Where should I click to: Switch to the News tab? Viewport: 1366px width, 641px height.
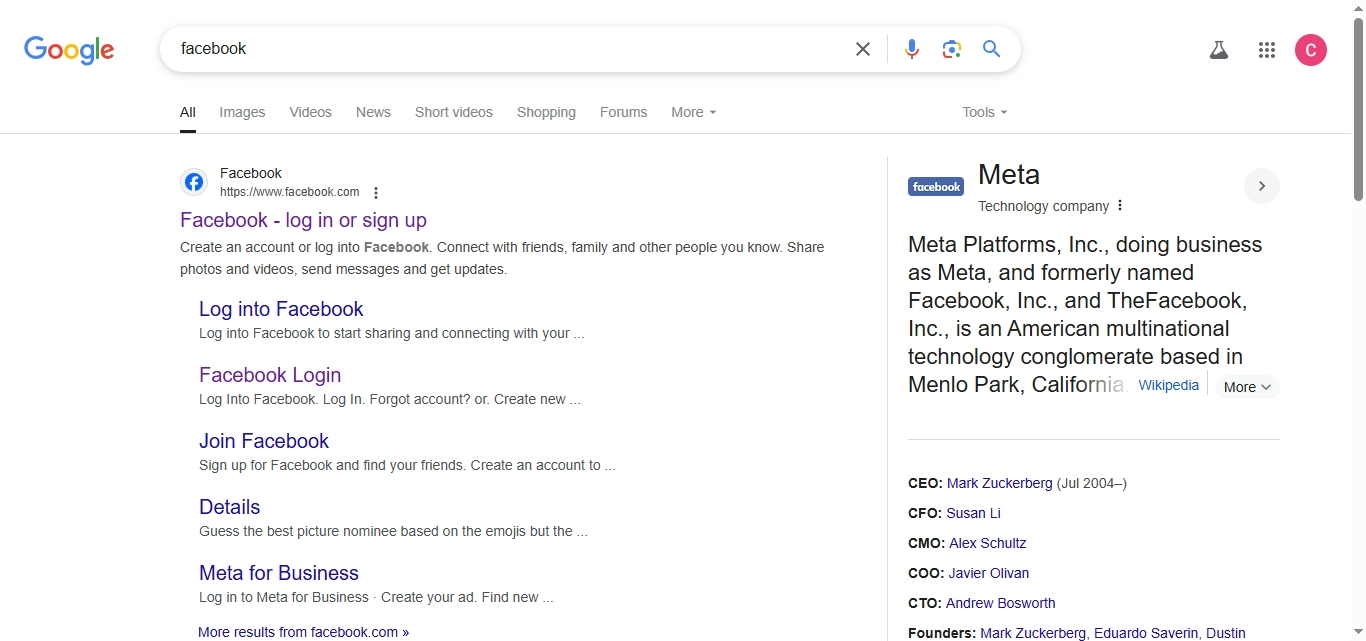pos(373,112)
